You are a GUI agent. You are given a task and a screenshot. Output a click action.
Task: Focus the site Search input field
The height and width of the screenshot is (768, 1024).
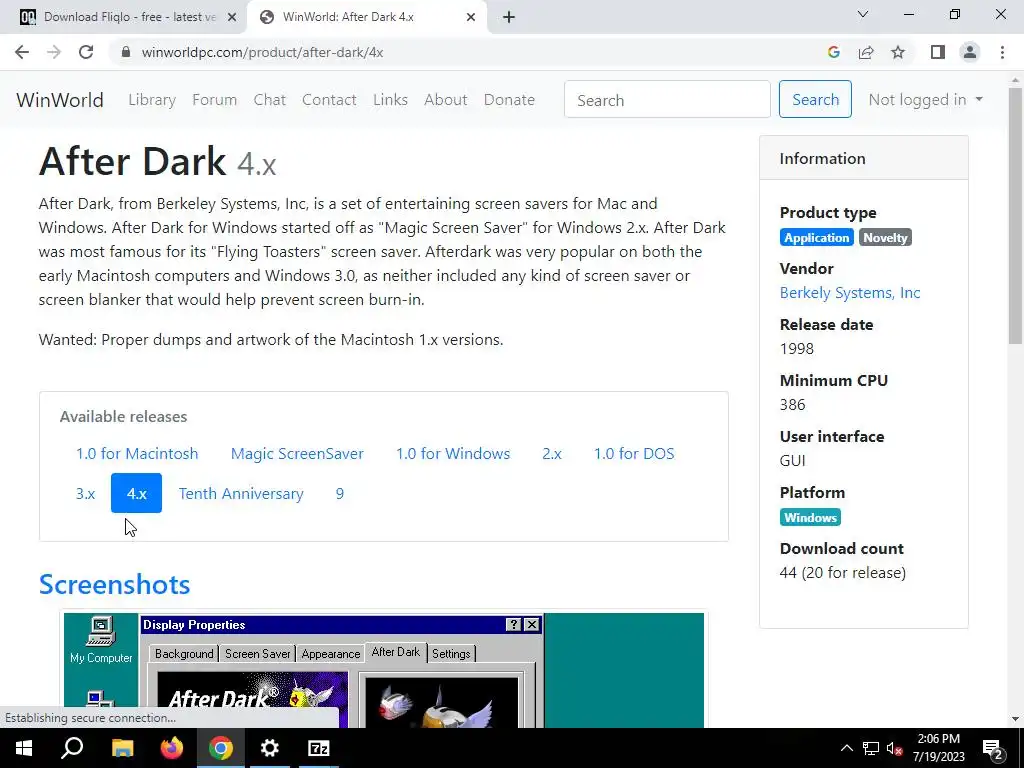667,100
